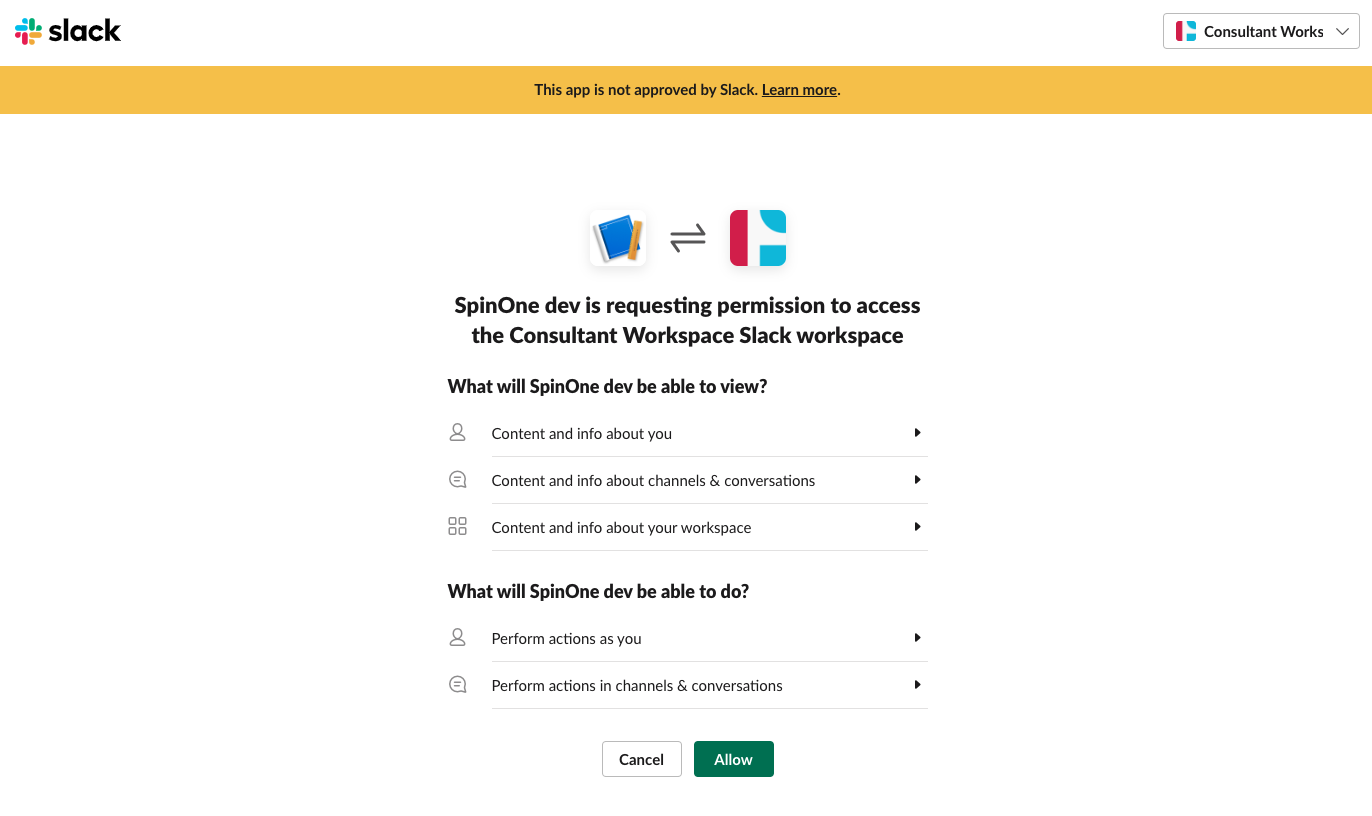
Task: Click the chat icon beside 'Perform actions in channels'
Action: click(458, 685)
